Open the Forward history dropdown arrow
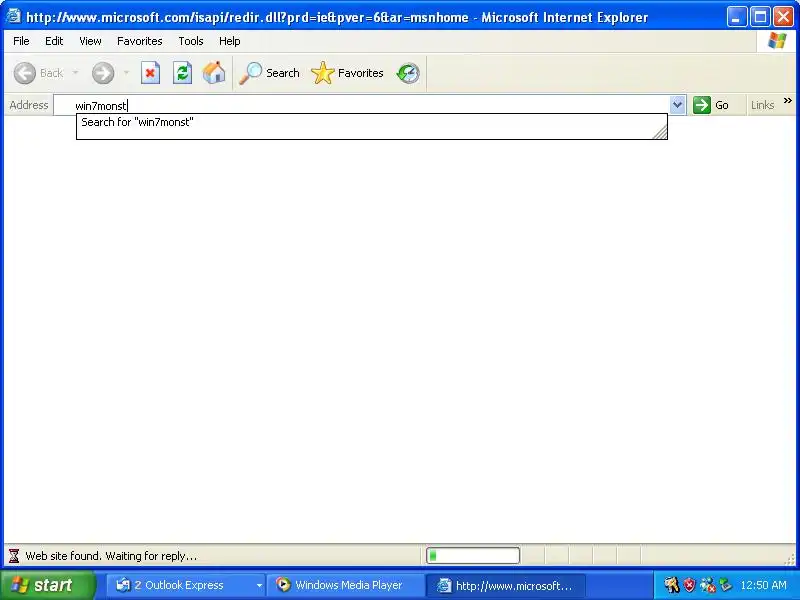Image resolution: width=800 pixels, height=600 pixels. 126,73
